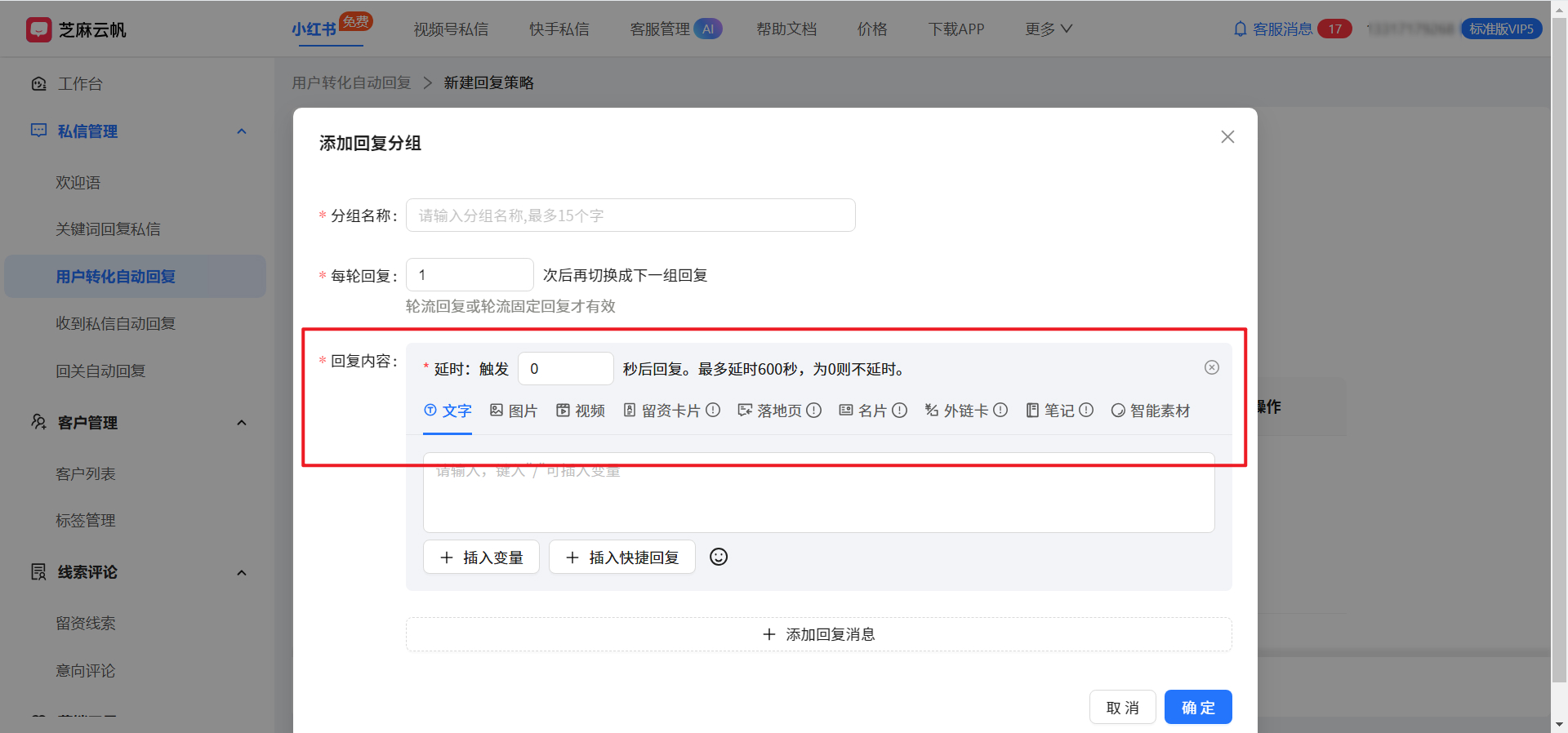Select the 留资卡片 reply type tab
The image size is (1568, 733).
661,411
